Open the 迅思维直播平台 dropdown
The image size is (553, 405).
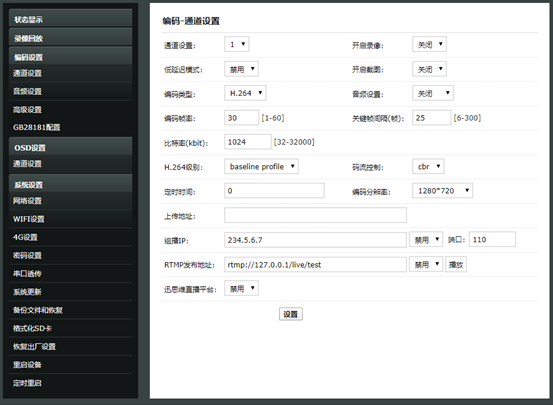click(x=241, y=288)
